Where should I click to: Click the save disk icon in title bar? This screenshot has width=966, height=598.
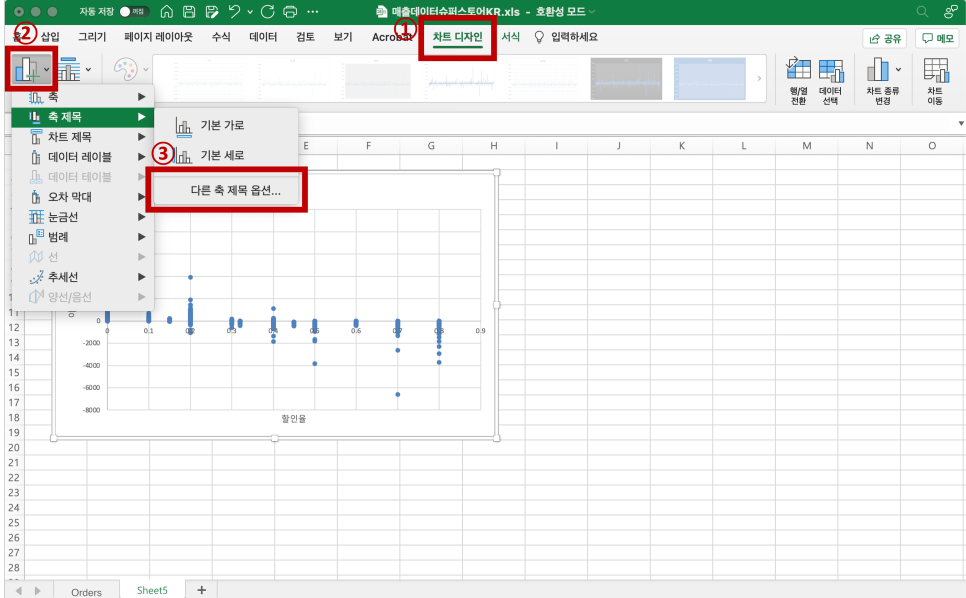coord(189,12)
